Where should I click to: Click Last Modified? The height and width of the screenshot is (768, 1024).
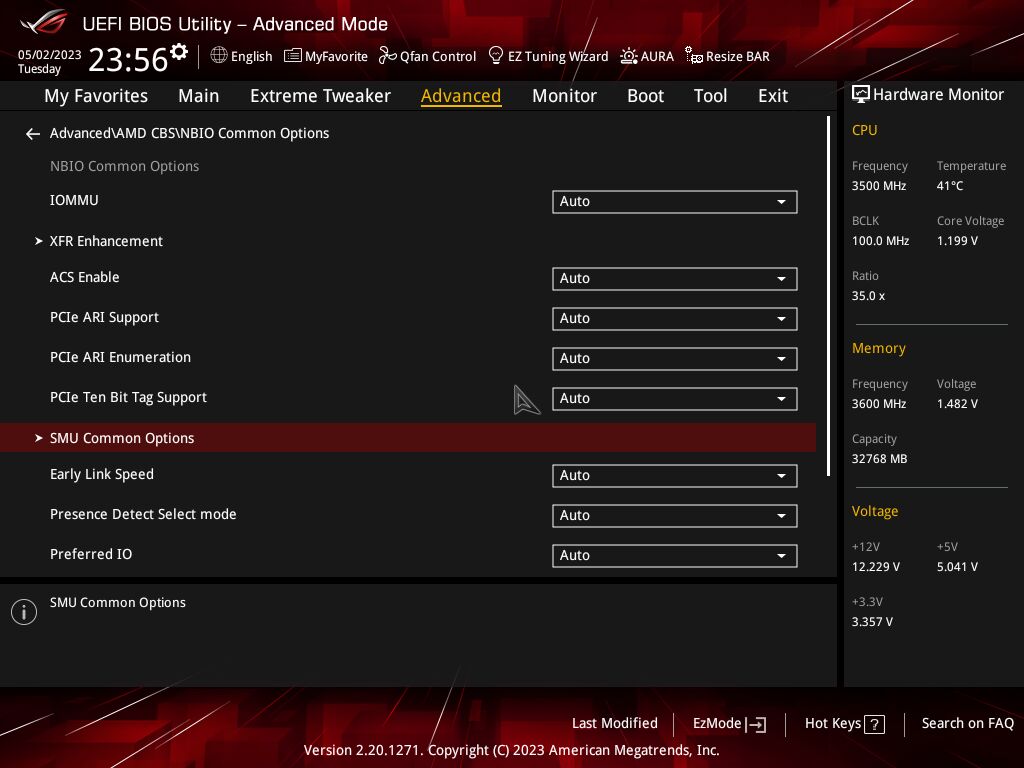point(615,724)
